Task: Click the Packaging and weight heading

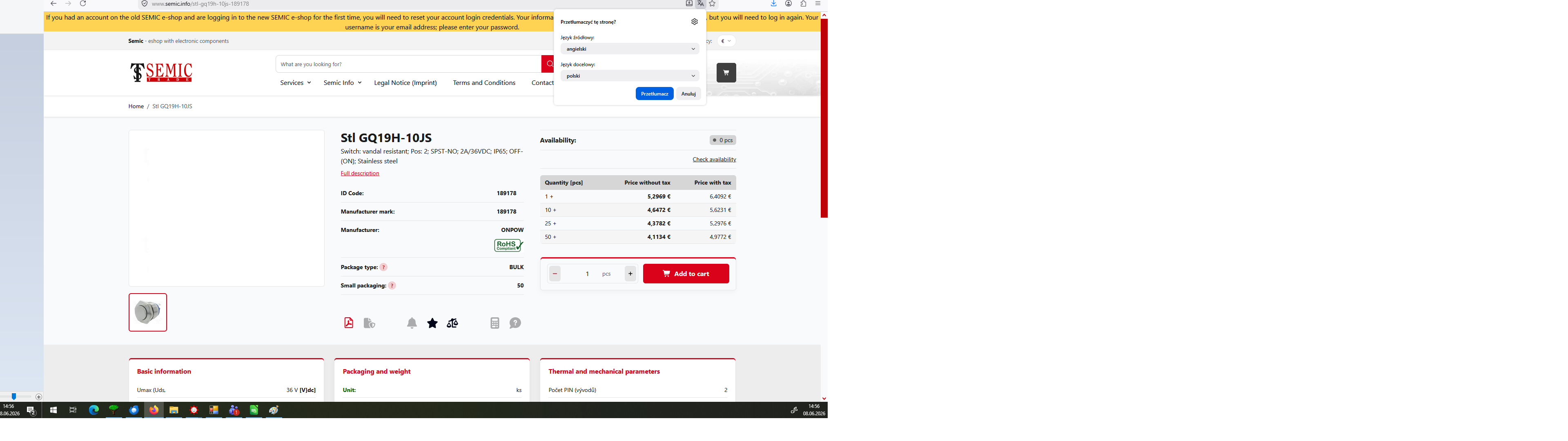Action: (376, 372)
